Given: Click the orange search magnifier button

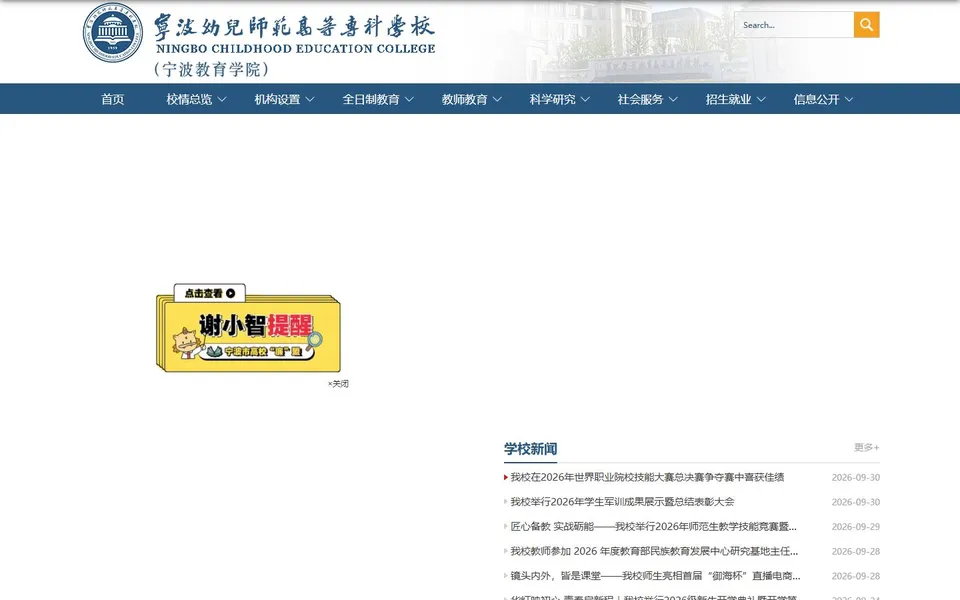Looking at the screenshot, I should (866, 24).
